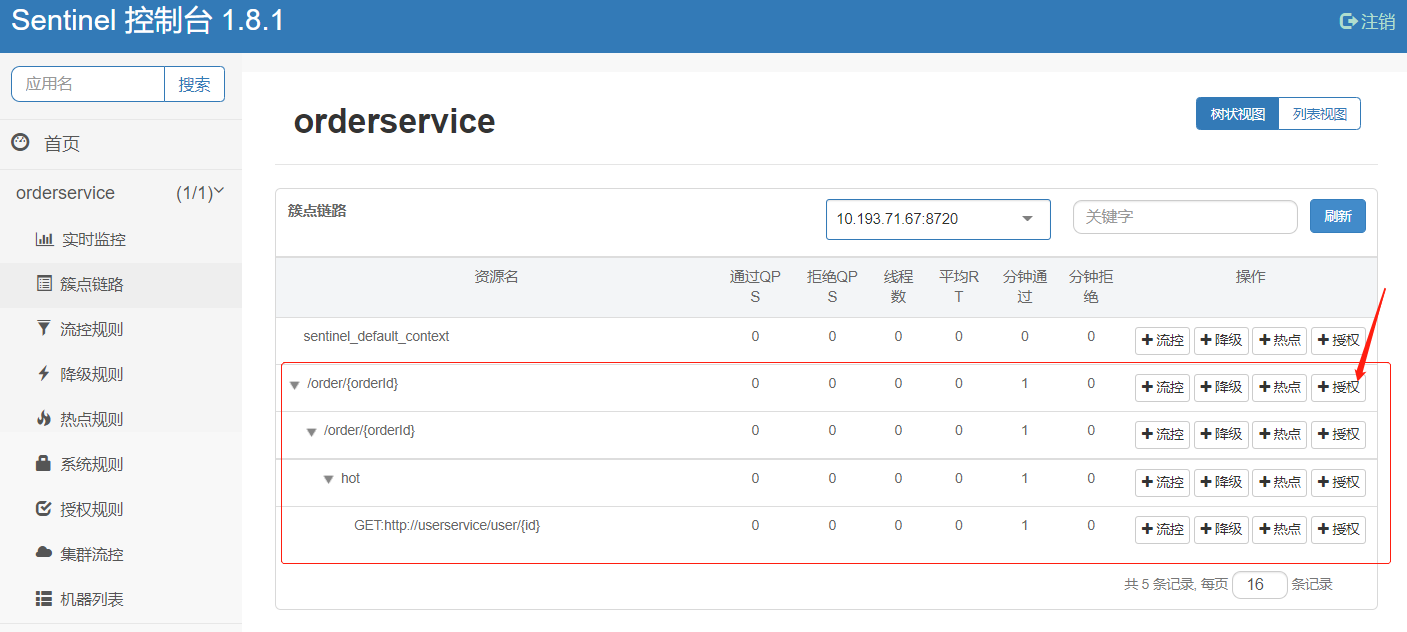Image resolution: width=1407 pixels, height=632 pixels.
Task: Add 热点 rule for nested /order/{orderId}
Action: pos(1279,434)
